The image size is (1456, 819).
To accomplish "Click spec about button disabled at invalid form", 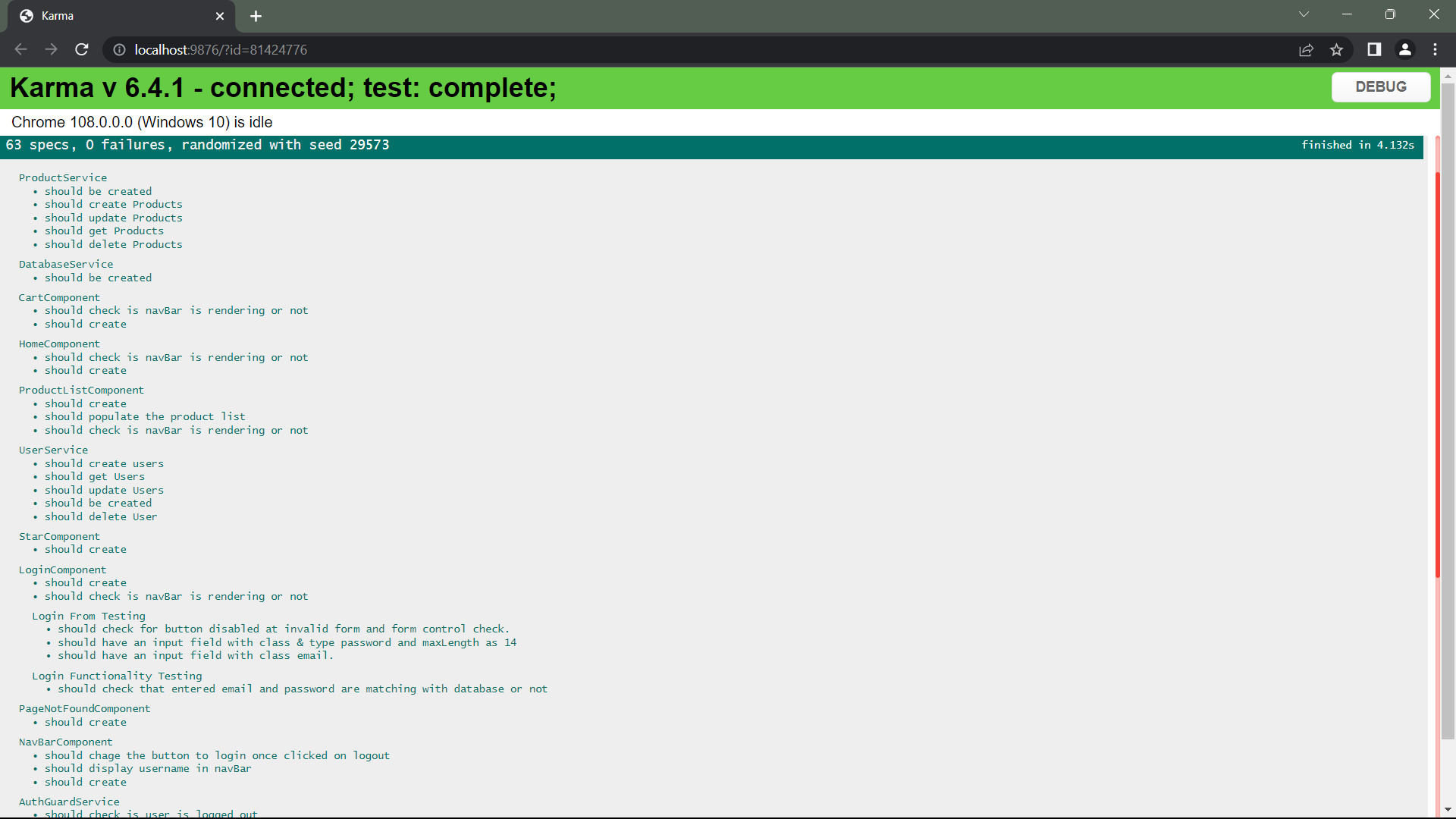I will [x=284, y=629].
